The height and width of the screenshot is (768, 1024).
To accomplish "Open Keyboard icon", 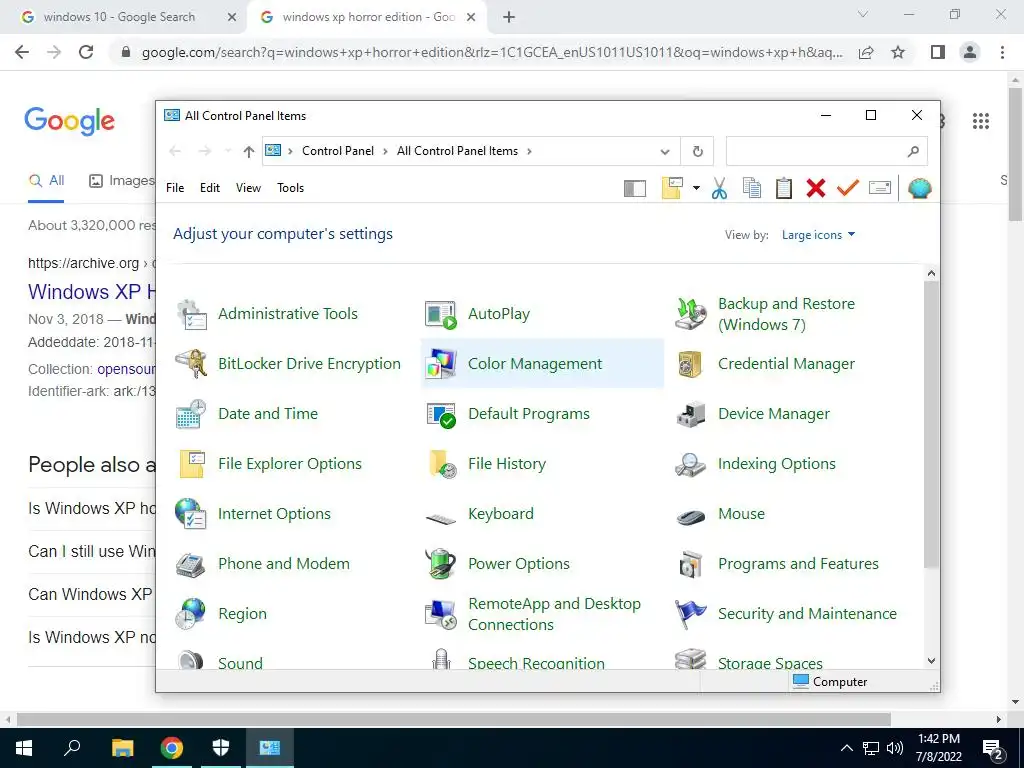I will coord(441,519).
